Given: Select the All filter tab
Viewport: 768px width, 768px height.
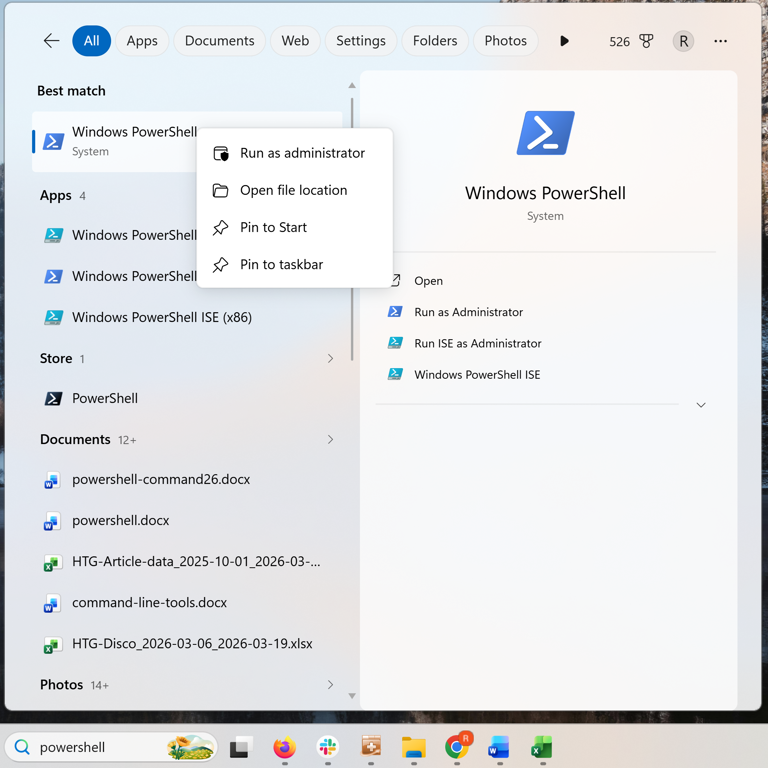Looking at the screenshot, I should pyautogui.click(x=92, y=41).
